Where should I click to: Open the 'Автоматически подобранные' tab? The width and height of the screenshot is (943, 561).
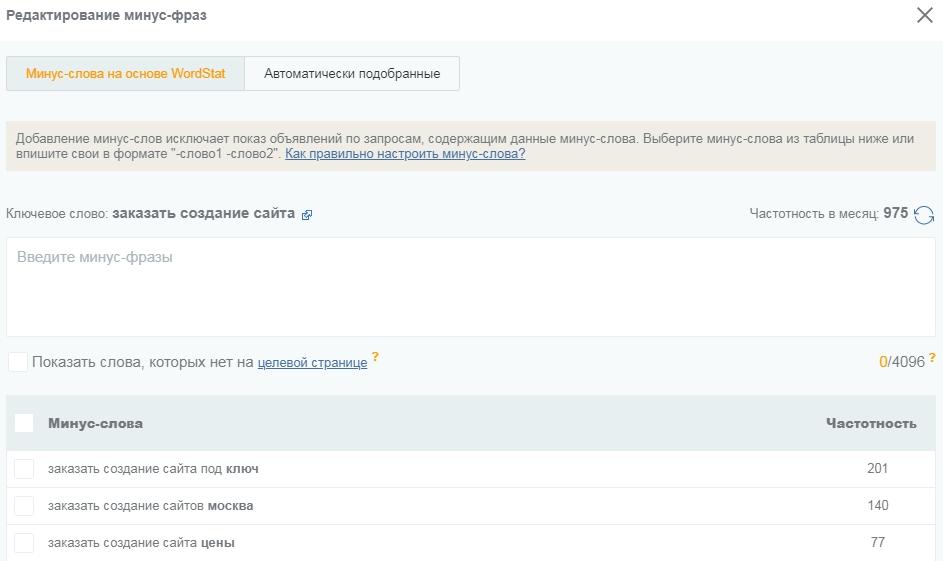tap(352, 74)
